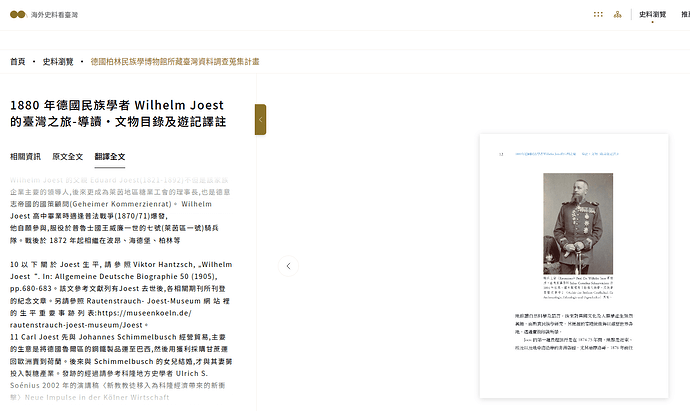Click footnote text starting '10 以下關於 Joest 生平'
690x411 pixels.
tap(121, 294)
